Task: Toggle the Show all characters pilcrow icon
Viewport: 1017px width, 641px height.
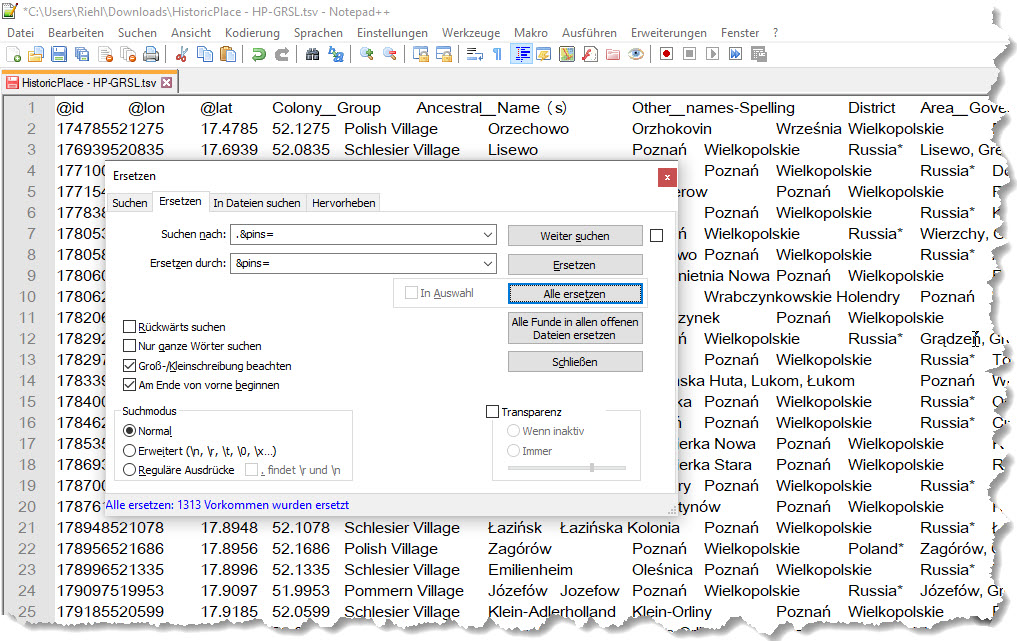Action: 497,54
